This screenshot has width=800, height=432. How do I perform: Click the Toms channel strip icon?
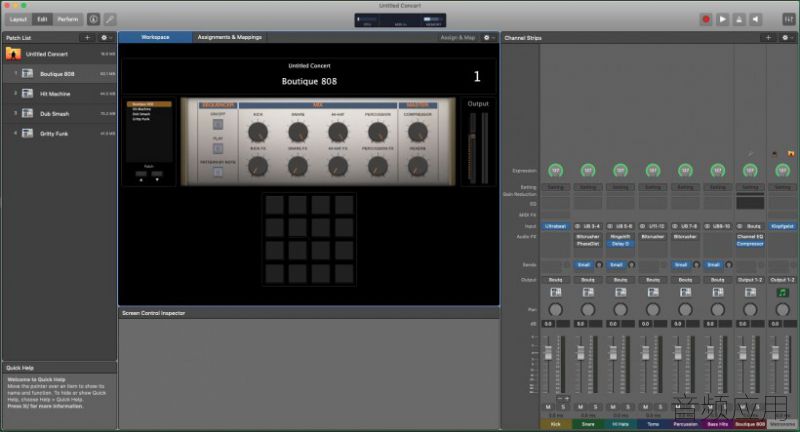coord(653,292)
